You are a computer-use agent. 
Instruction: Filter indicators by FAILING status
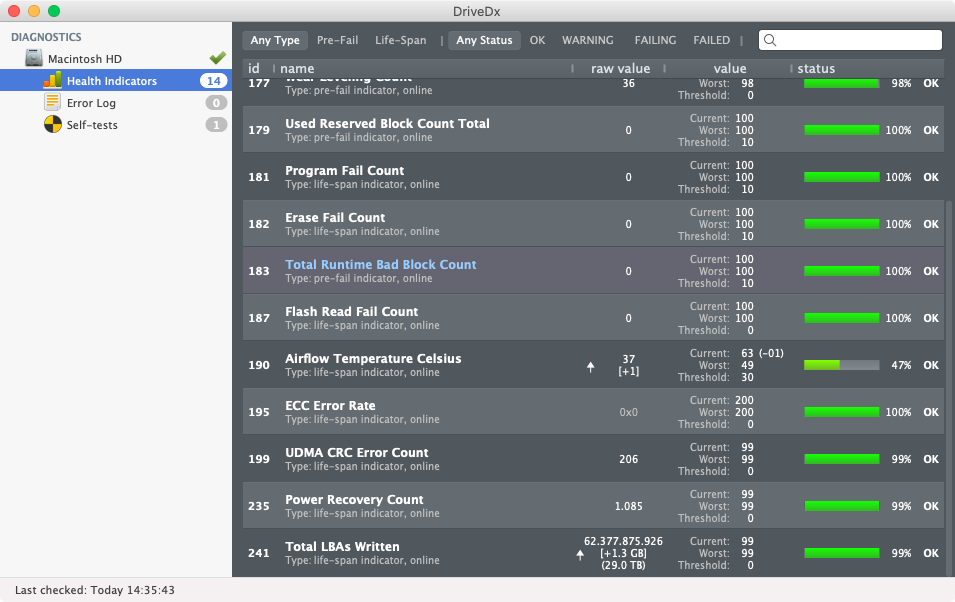pyautogui.click(x=655, y=40)
